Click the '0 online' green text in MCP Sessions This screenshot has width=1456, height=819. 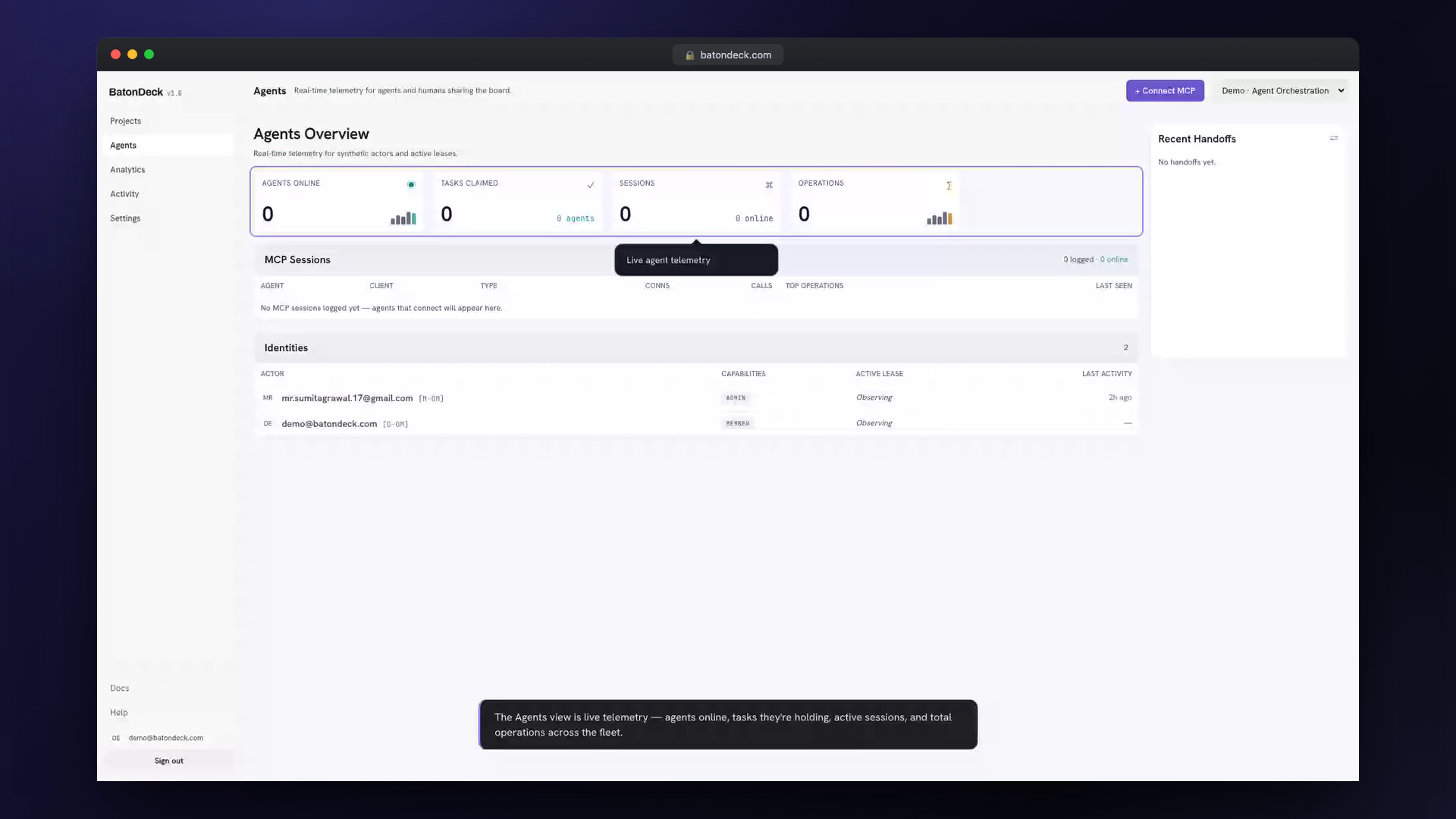click(1114, 259)
